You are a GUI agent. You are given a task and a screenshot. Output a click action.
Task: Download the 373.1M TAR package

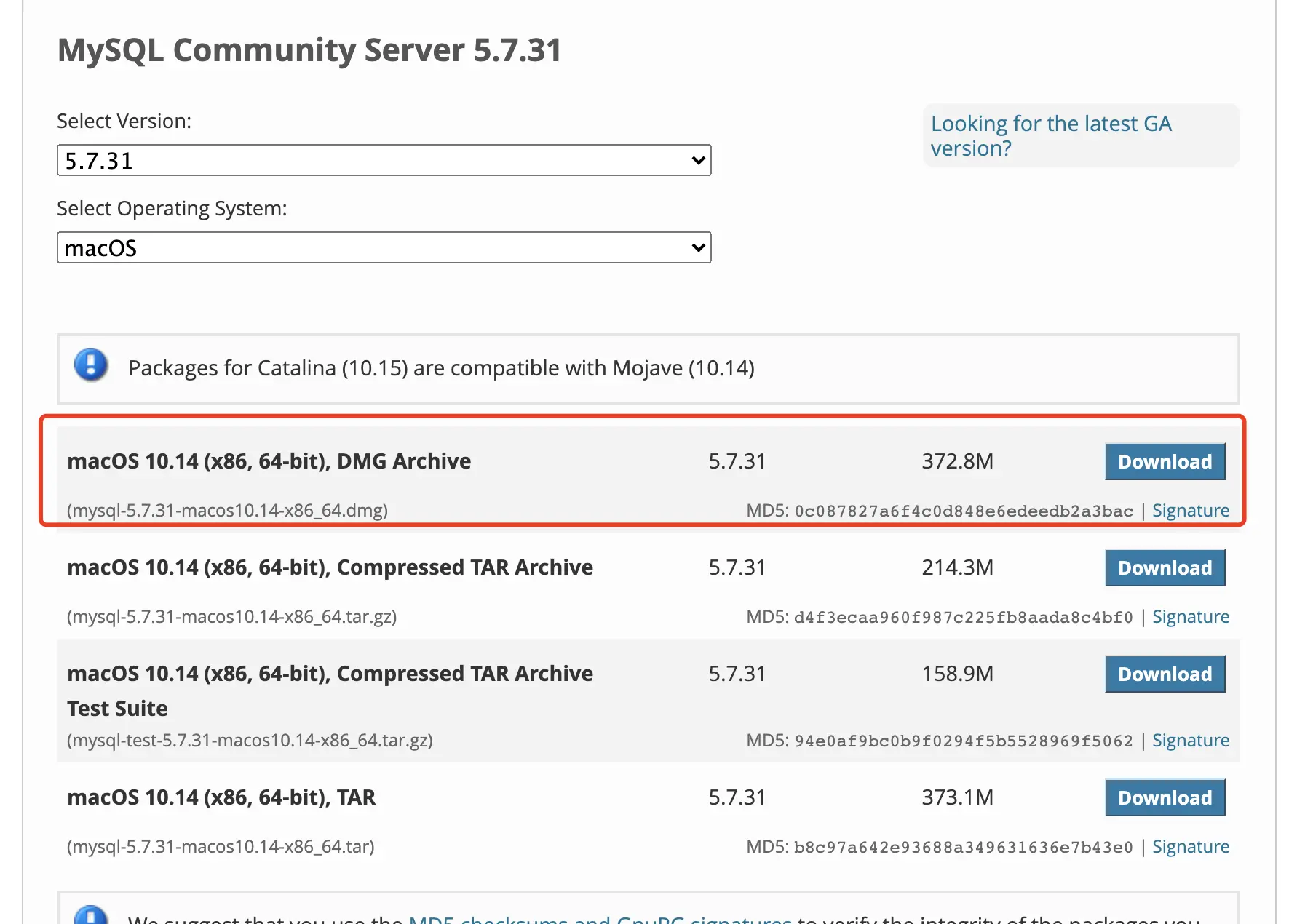pyautogui.click(x=1165, y=798)
